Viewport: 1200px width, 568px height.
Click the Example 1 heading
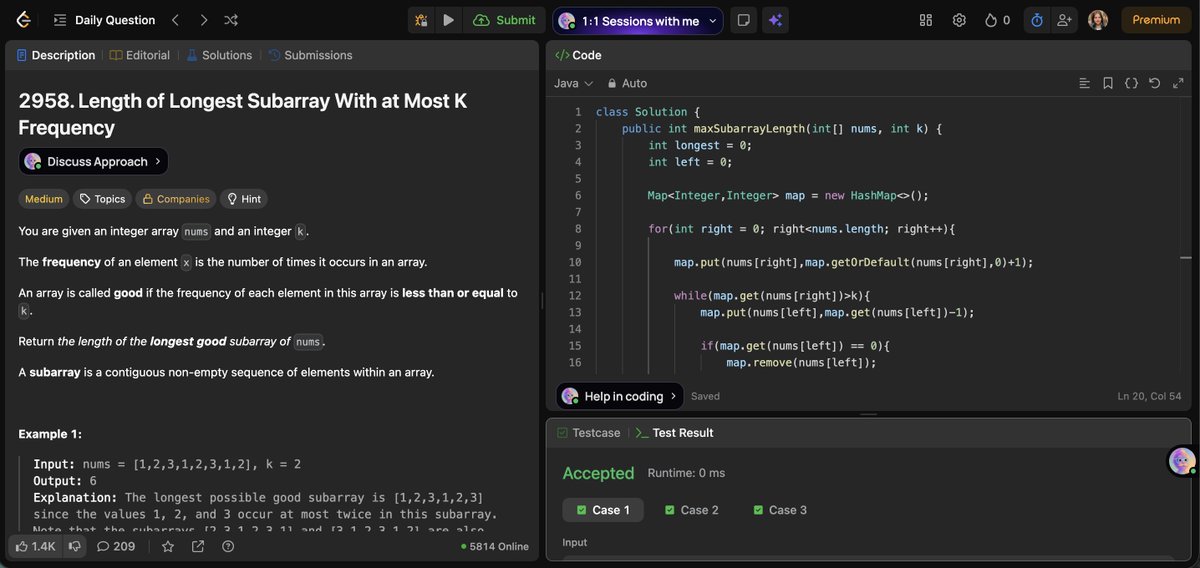[x=50, y=434]
